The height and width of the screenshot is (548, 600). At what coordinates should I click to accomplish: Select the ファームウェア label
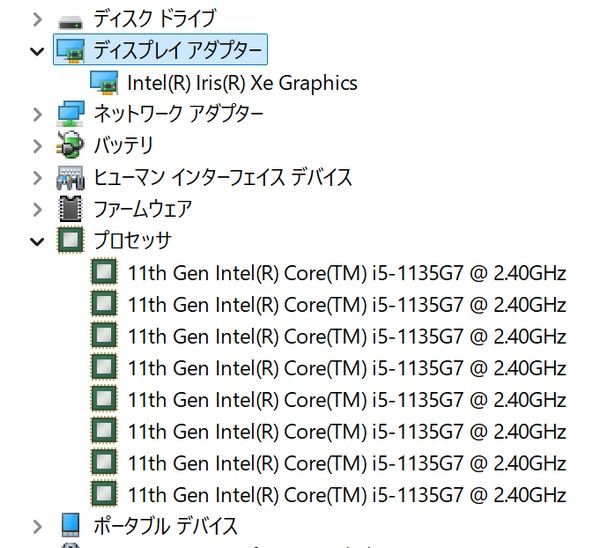[142, 209]
